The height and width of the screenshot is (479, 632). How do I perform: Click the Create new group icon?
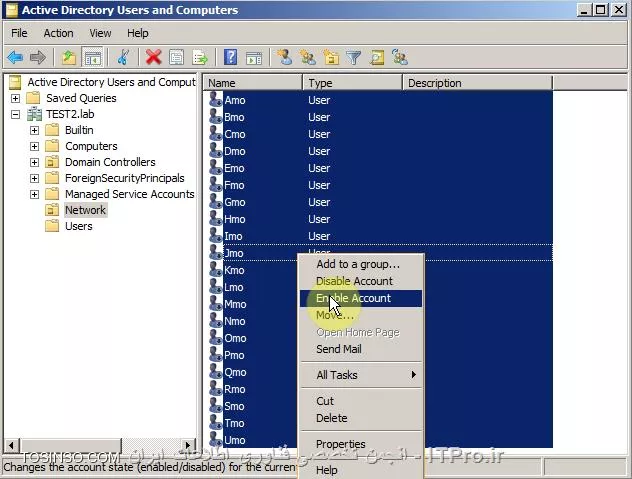click(x=308, y=57)
